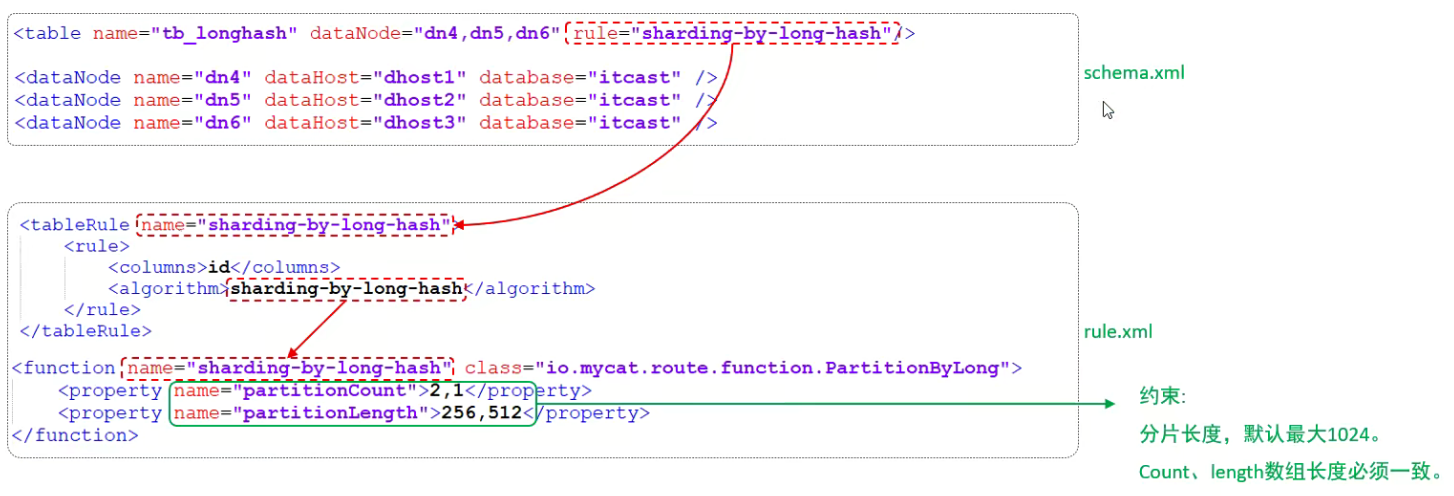Click the closing tableRule tag
Viewport: 1454px width, 496px height.
pyautogui.click(x=86, y=330)
